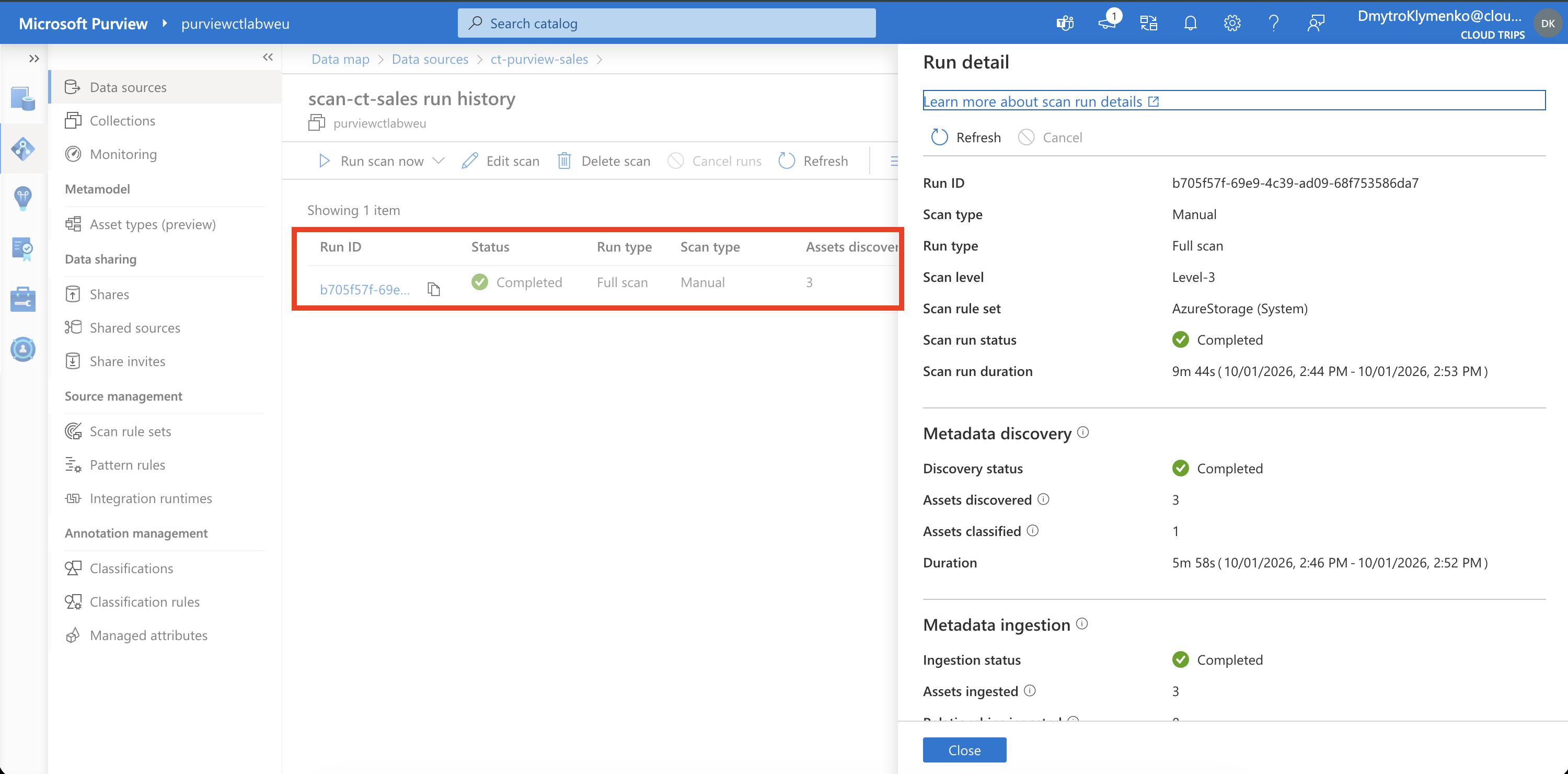Open the feedback person icon
This screenshot has width=1568, height=774.
tap(1316, 24)
